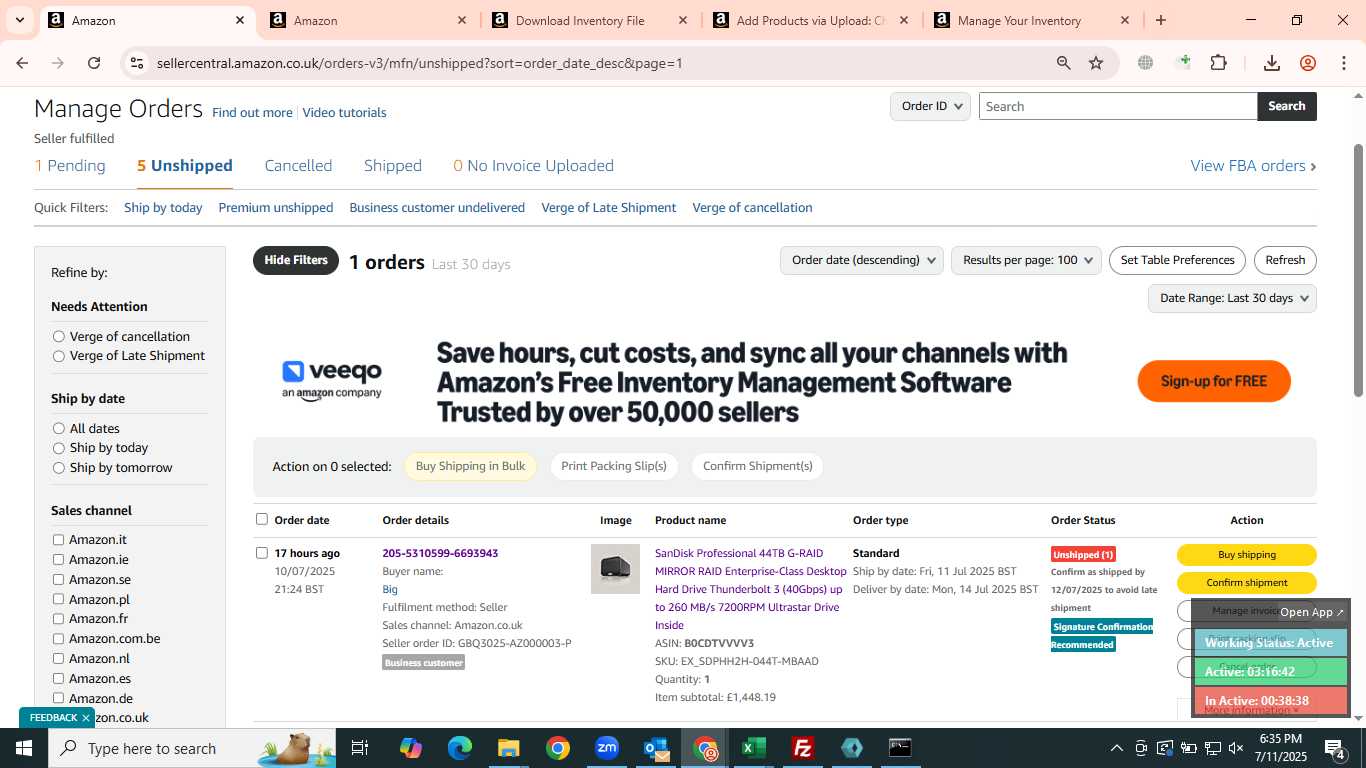Click the Hide Filters button
The width and height of the screenshot is (1366, 768).
(296, 260)
